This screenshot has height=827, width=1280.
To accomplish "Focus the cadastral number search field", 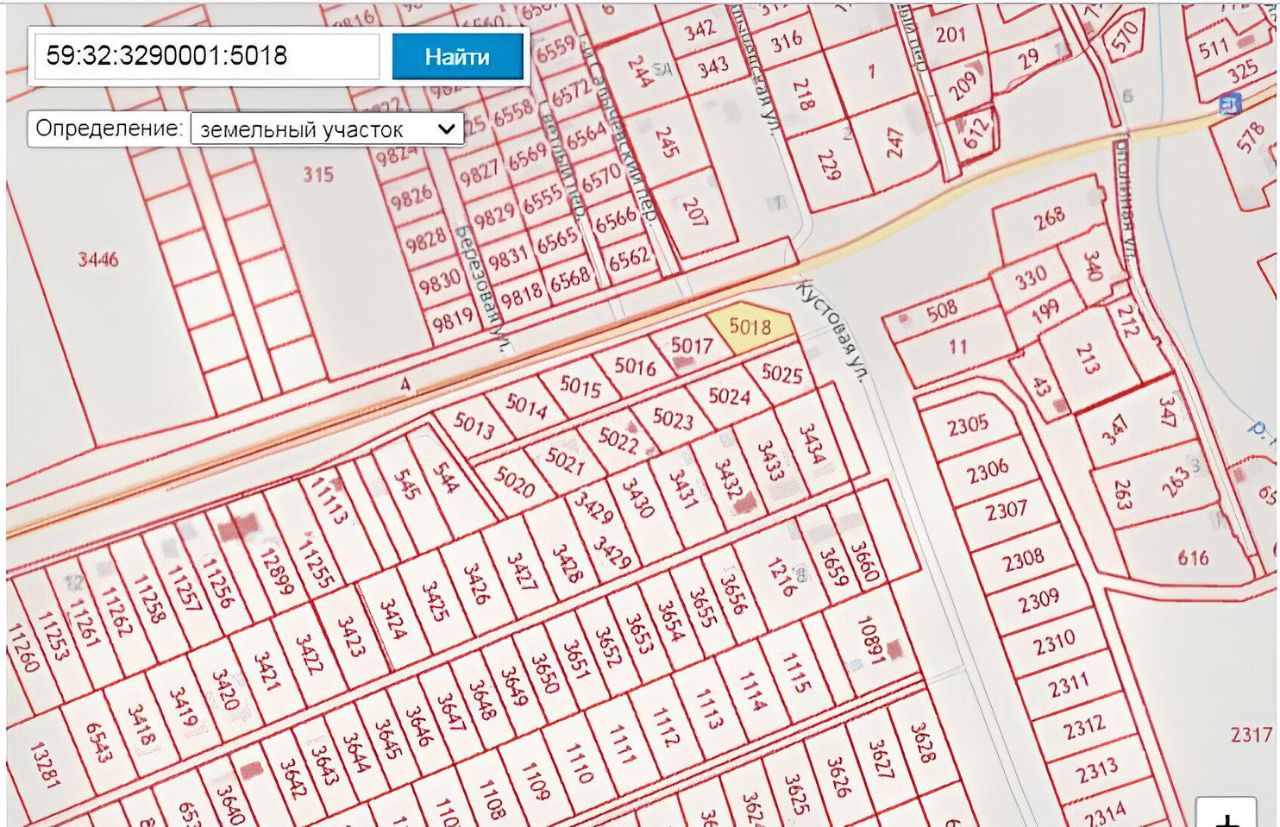I will [206, 56].
